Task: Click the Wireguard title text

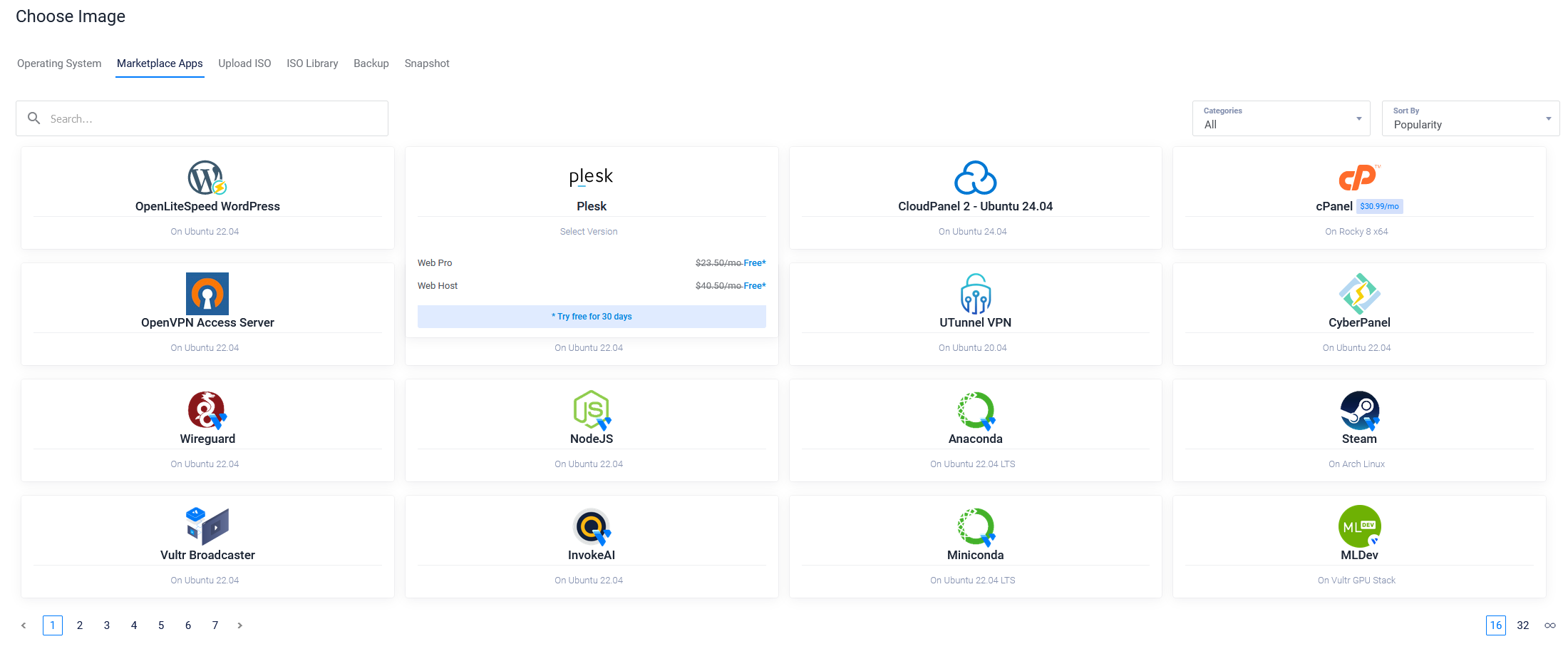Action: (207, 439)
